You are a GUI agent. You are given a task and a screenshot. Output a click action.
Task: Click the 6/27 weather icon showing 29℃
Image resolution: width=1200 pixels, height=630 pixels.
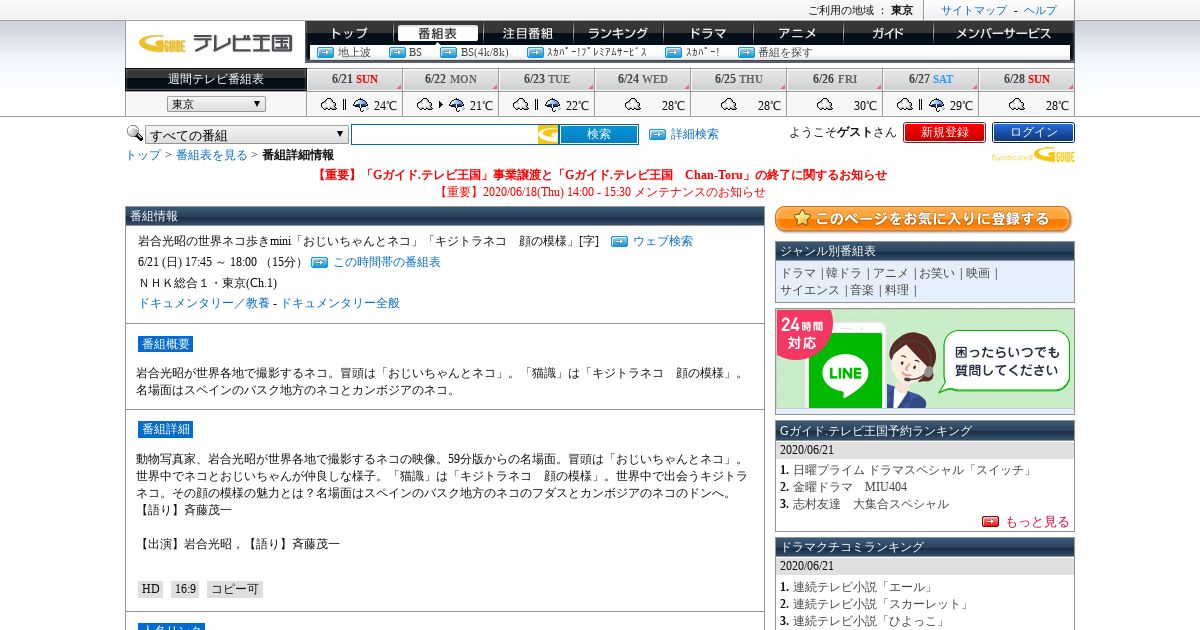[x=920, y=104]
